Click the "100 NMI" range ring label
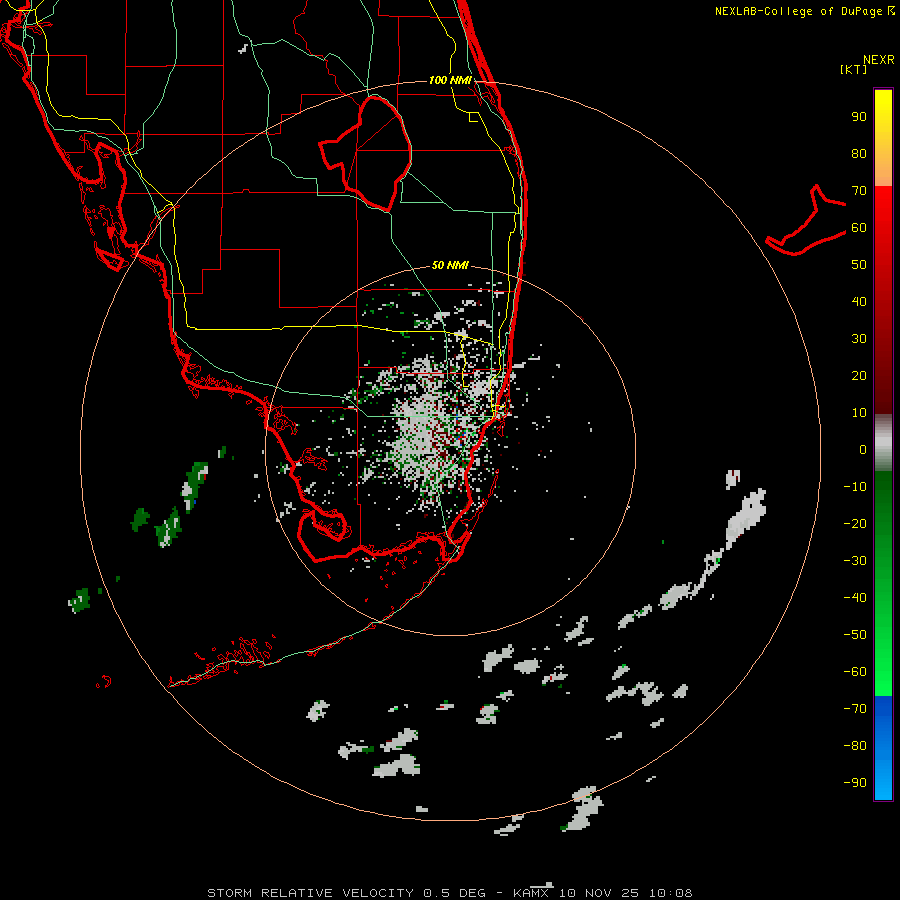 point(450,80)
